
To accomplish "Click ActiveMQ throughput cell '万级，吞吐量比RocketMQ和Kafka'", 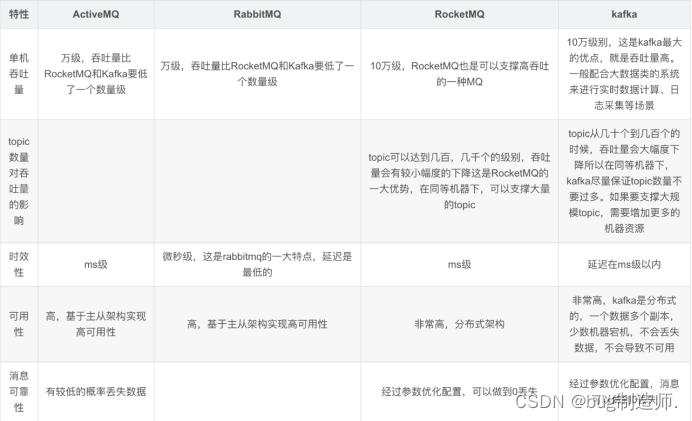I will [96, 74].
